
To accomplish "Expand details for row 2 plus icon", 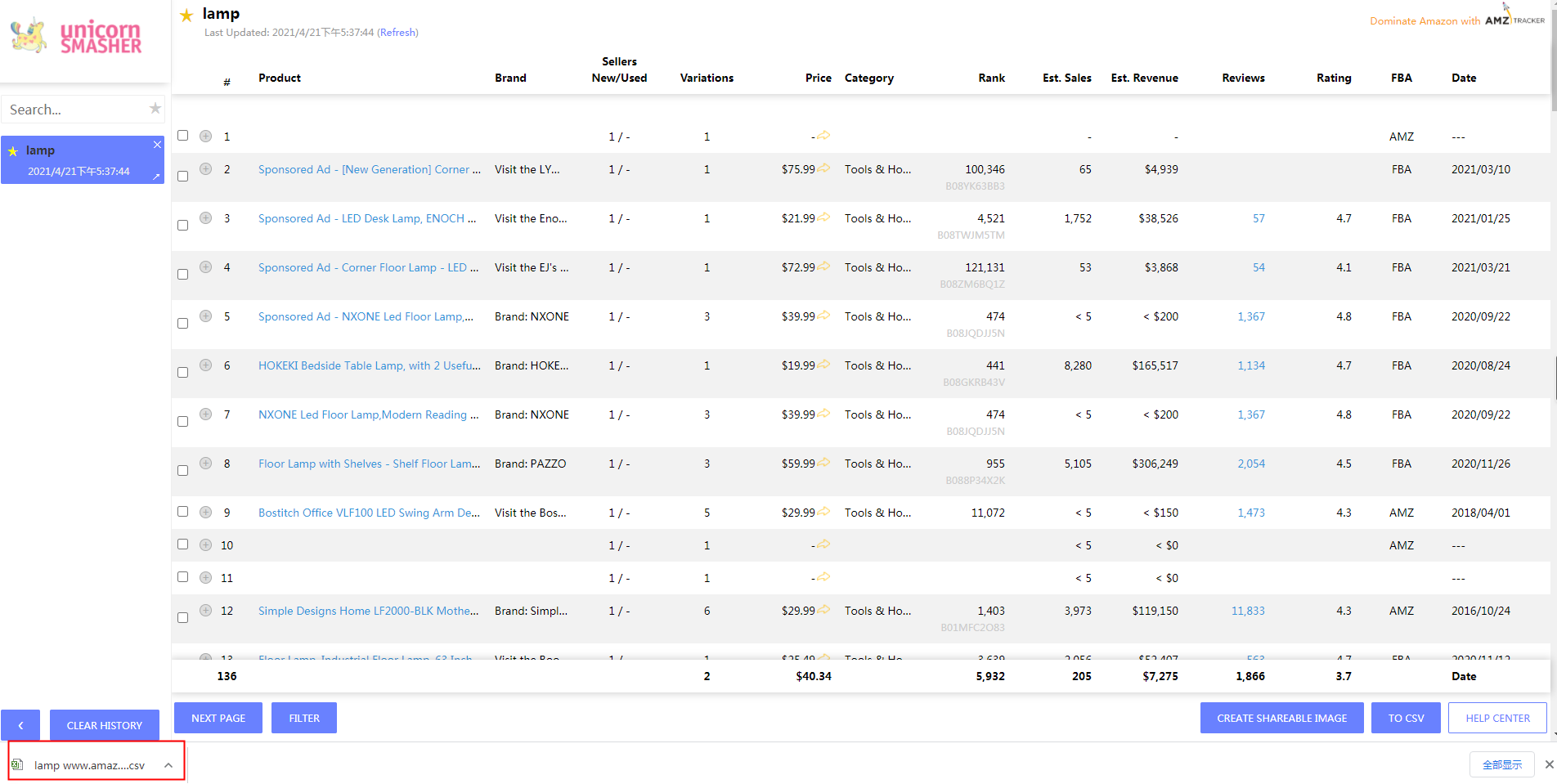I will coord(206,169).
